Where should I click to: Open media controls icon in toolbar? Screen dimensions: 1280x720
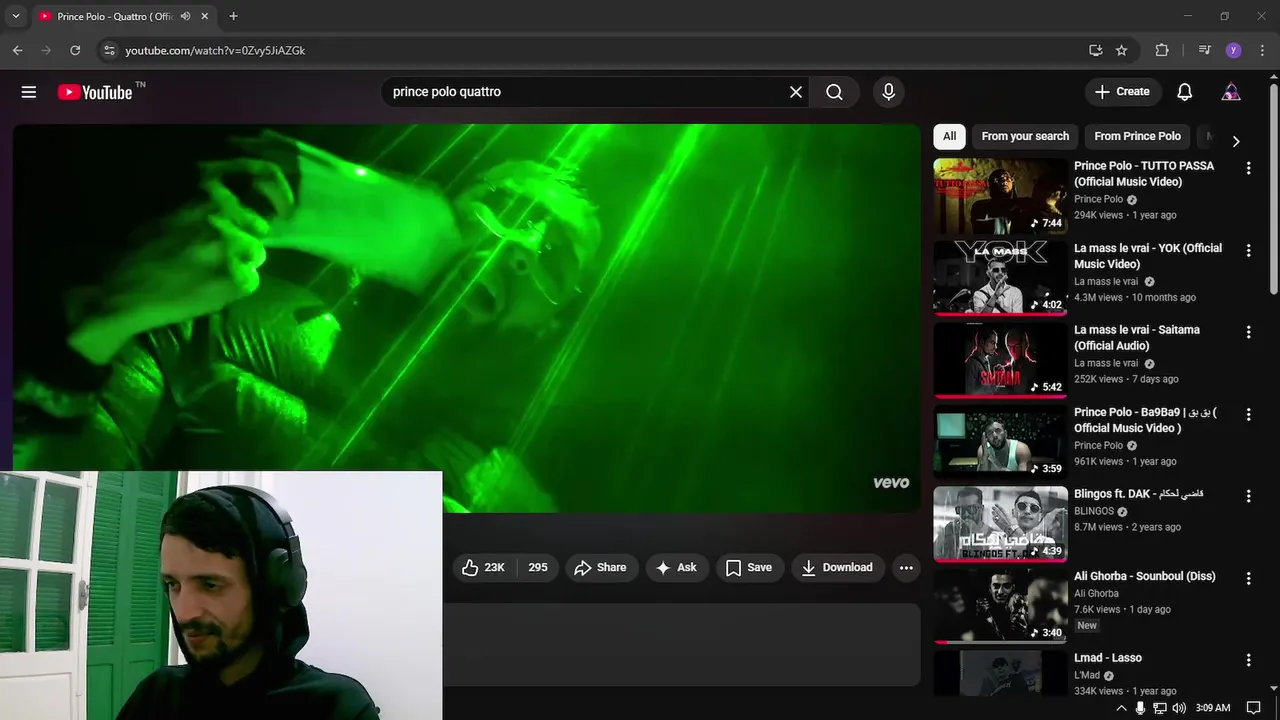coord(1205,50)
